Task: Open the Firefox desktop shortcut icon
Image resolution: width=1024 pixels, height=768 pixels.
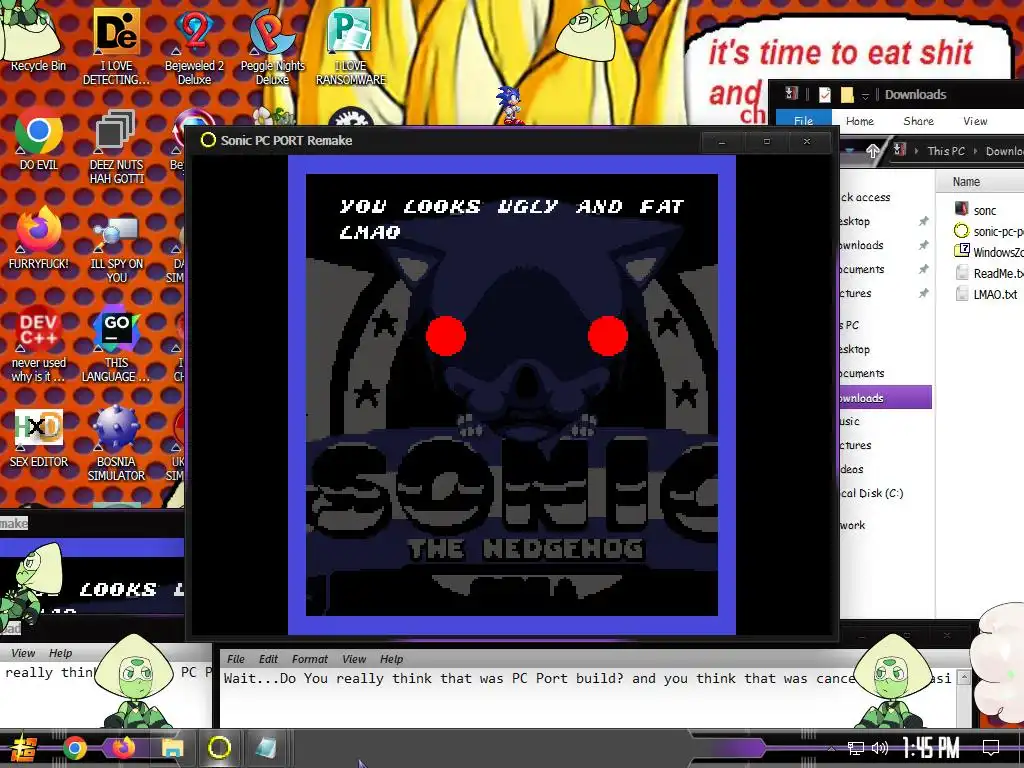Action: click(x=39, y=238)
